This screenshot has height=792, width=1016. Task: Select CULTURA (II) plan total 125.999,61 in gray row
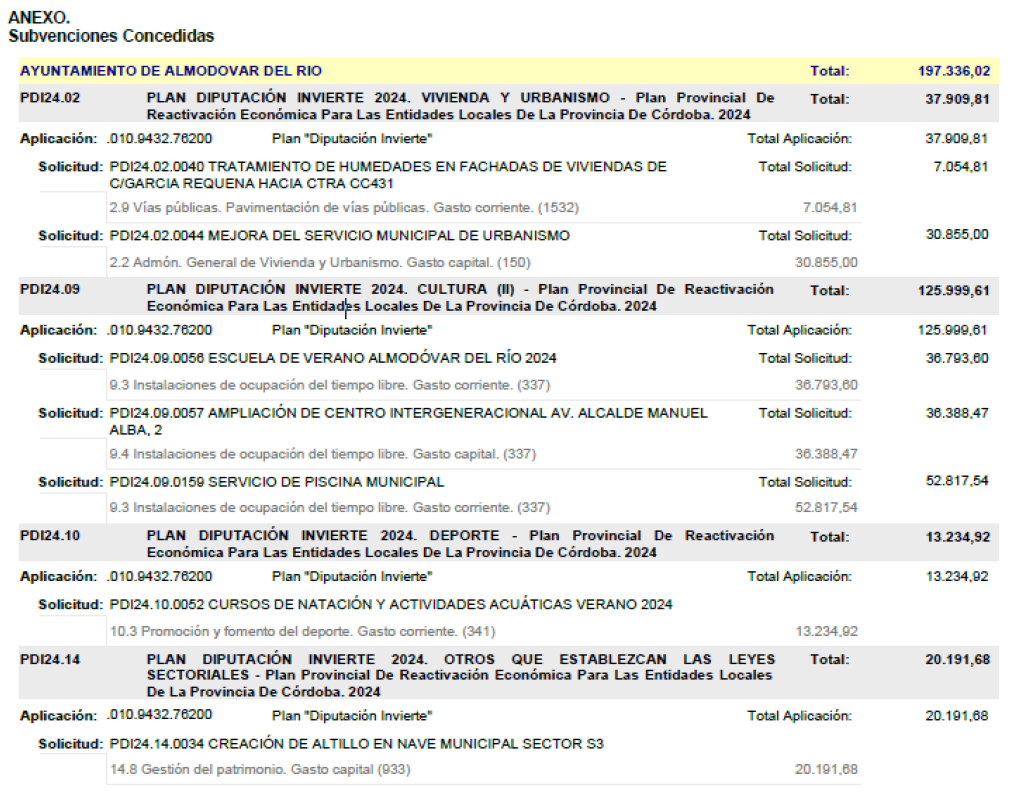pyautogui.click(x=954, y=290)
